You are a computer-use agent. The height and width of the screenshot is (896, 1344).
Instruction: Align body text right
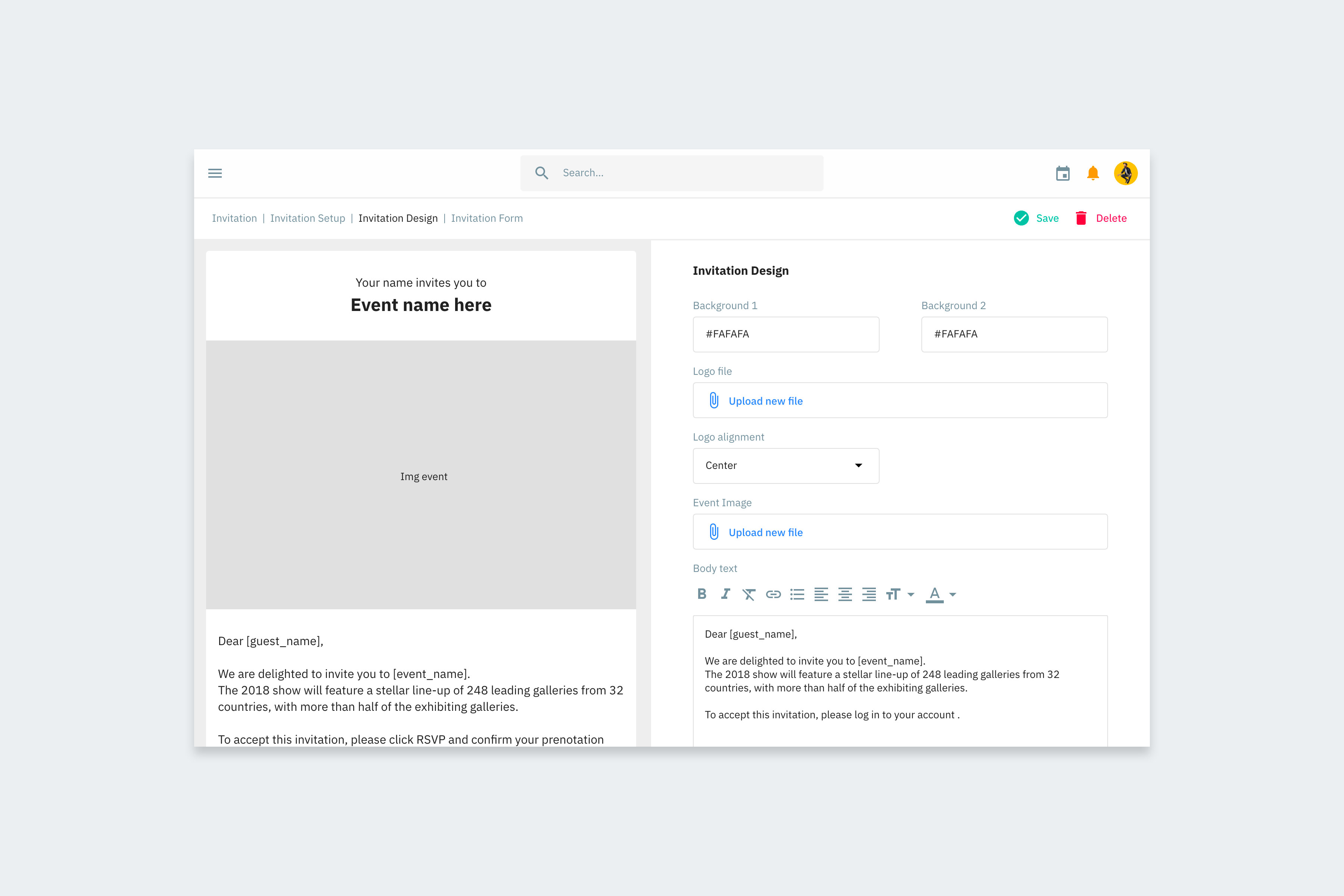pyautogui.click(x=869, y=594)
